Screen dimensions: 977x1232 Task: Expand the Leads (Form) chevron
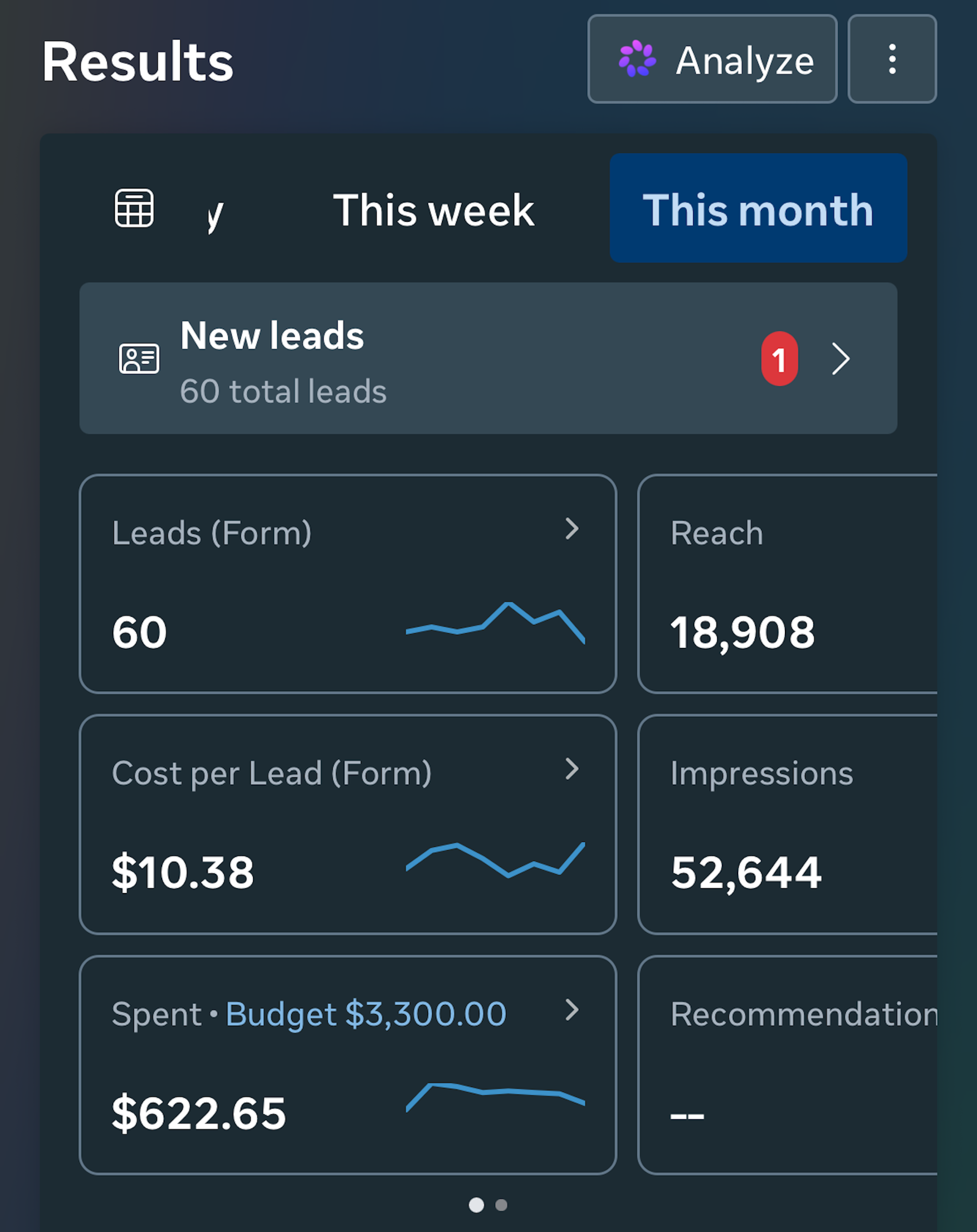pos(572,528)
